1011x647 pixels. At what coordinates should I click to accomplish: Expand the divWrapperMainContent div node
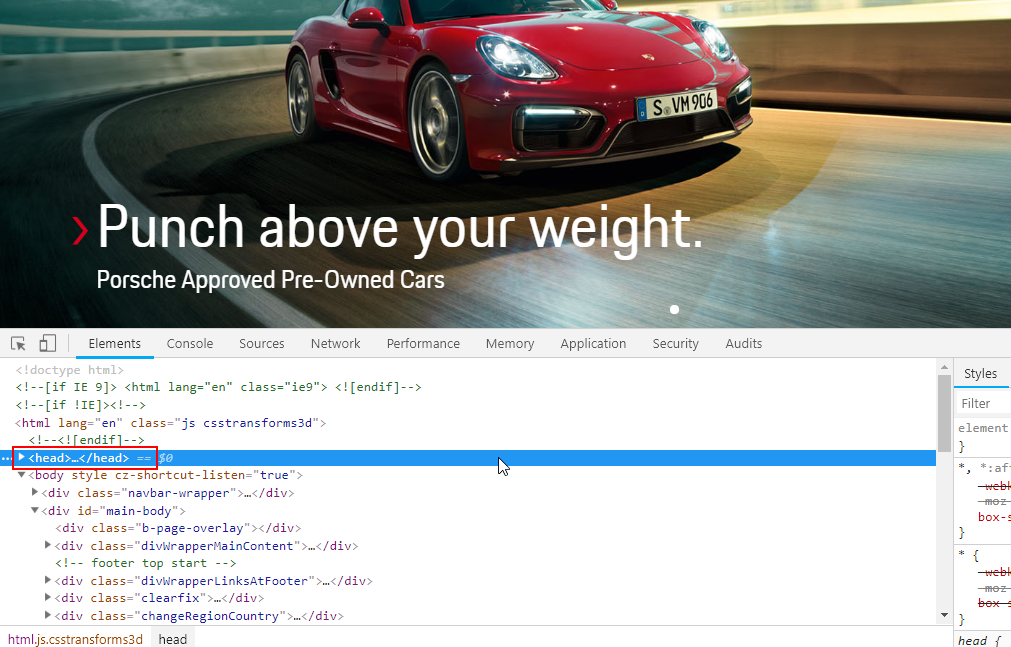47,545
